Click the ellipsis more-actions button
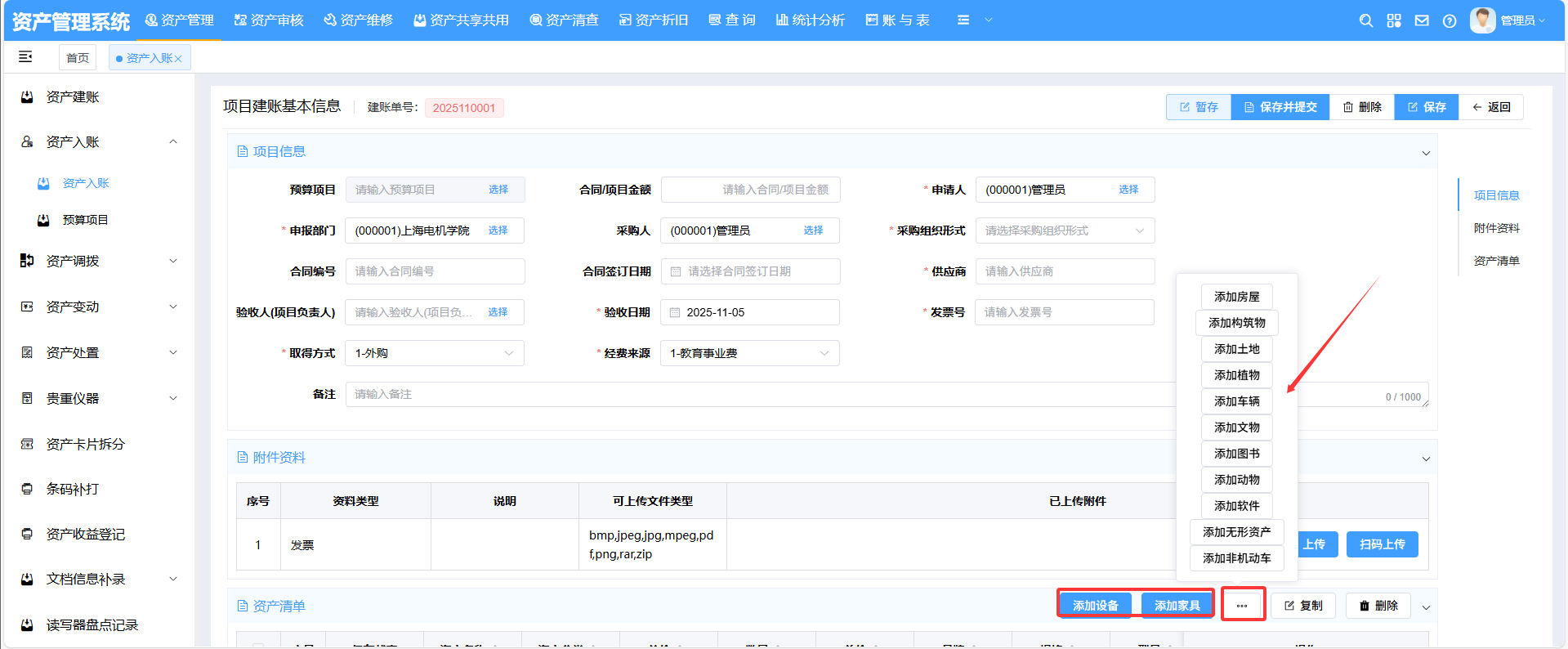 click(x=1242, y=606)
